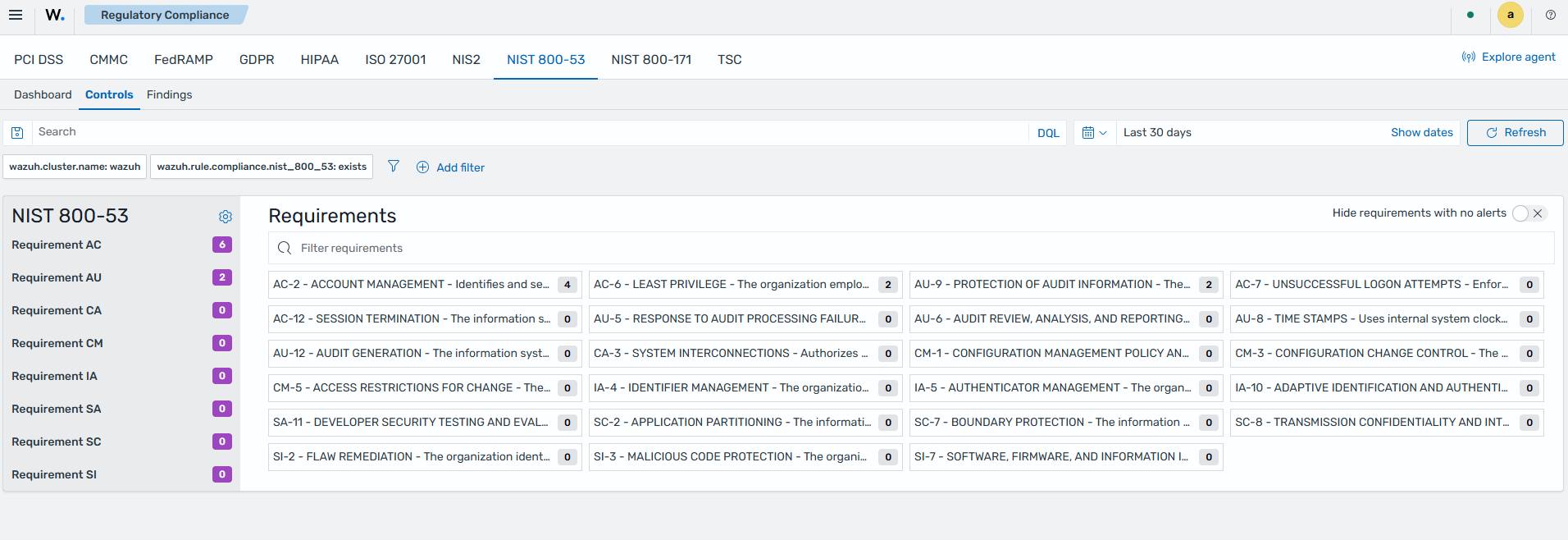
Task: Open SA-11 DEVELOPER SECURITY TESTING card
Action: pos(425,423)
